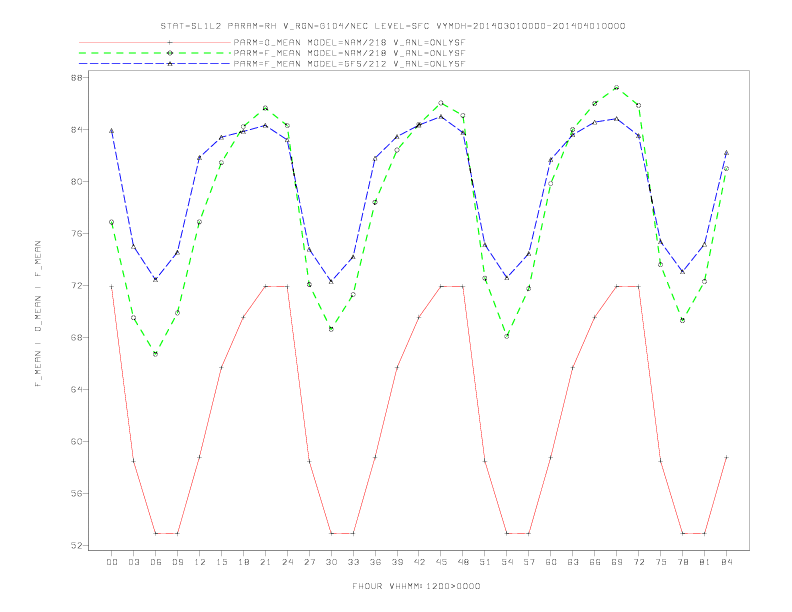Screen dimensions: 792x612
Task: Click x-axis tick label 48
Action: click(463, 562)
